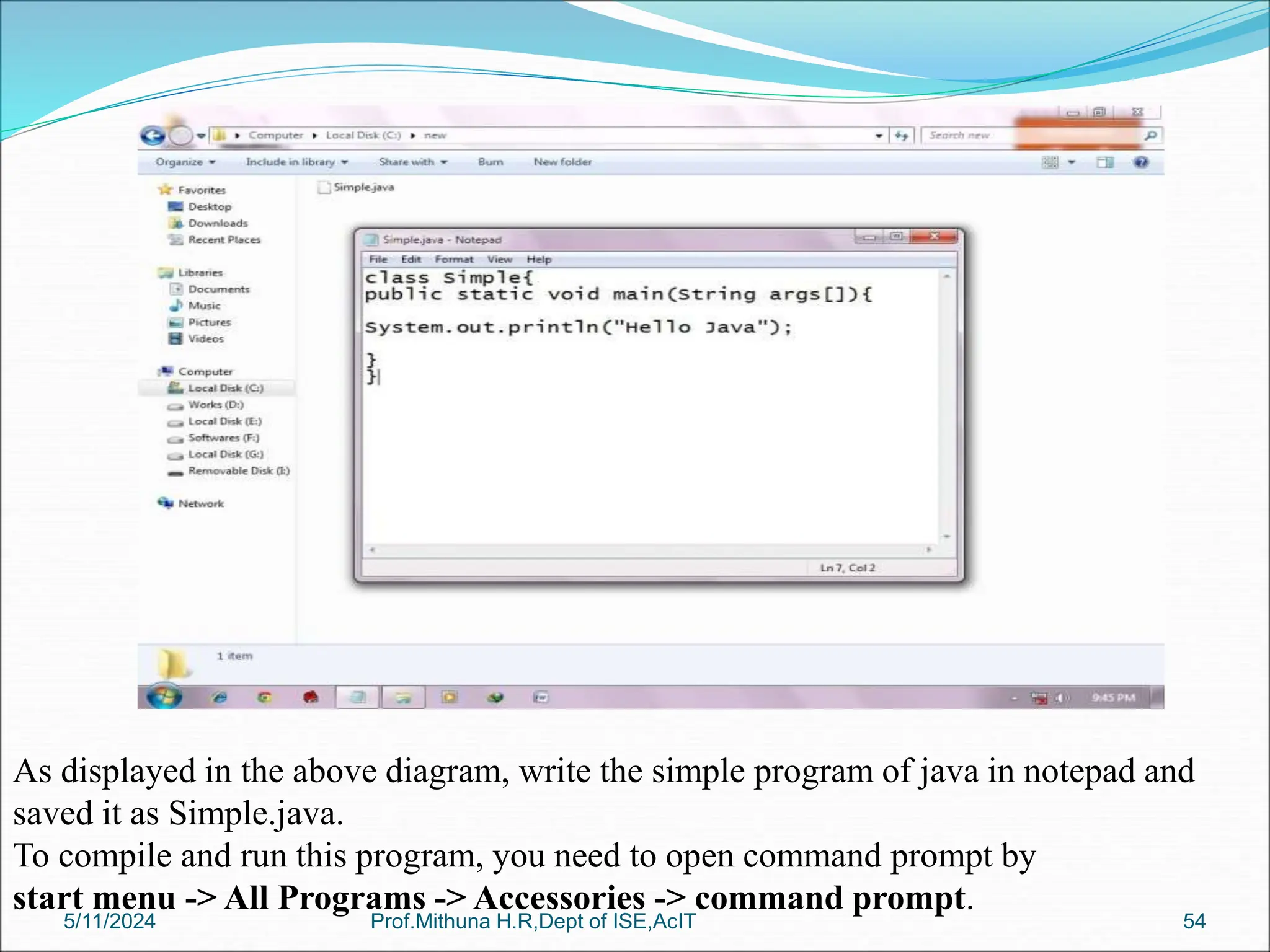Click the Show desktop button
Screen dimensions: 1270x952
click(x=1157, y=697)
